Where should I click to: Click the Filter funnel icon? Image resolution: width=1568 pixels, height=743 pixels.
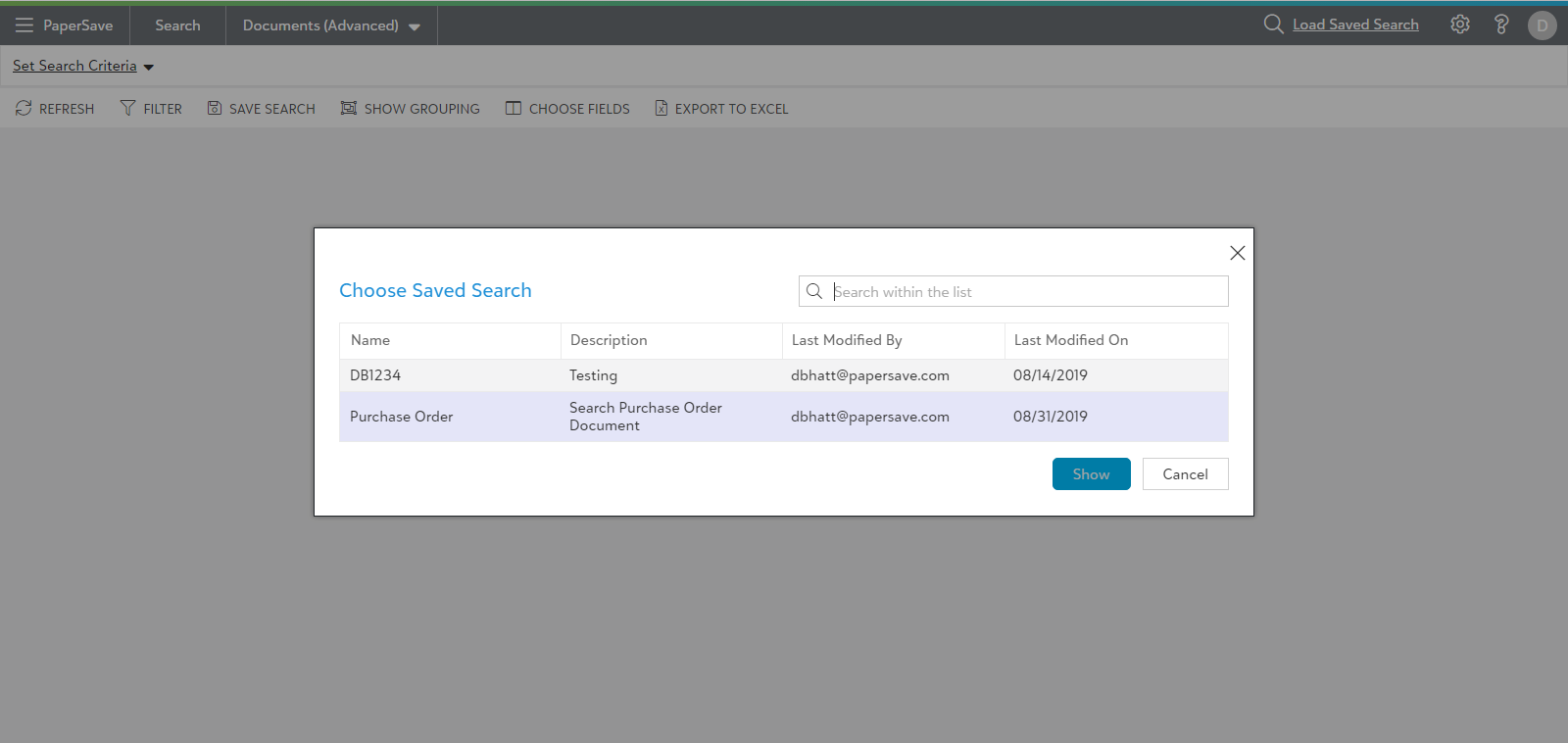point(127,108)
